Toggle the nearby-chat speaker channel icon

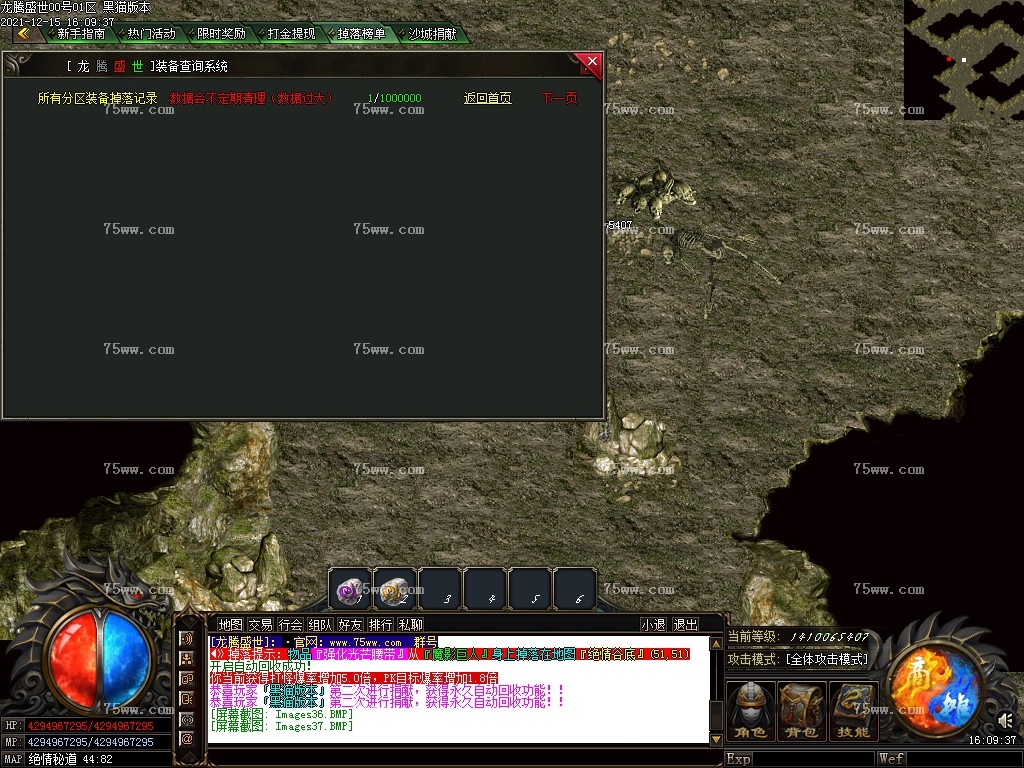click(187, 639)
